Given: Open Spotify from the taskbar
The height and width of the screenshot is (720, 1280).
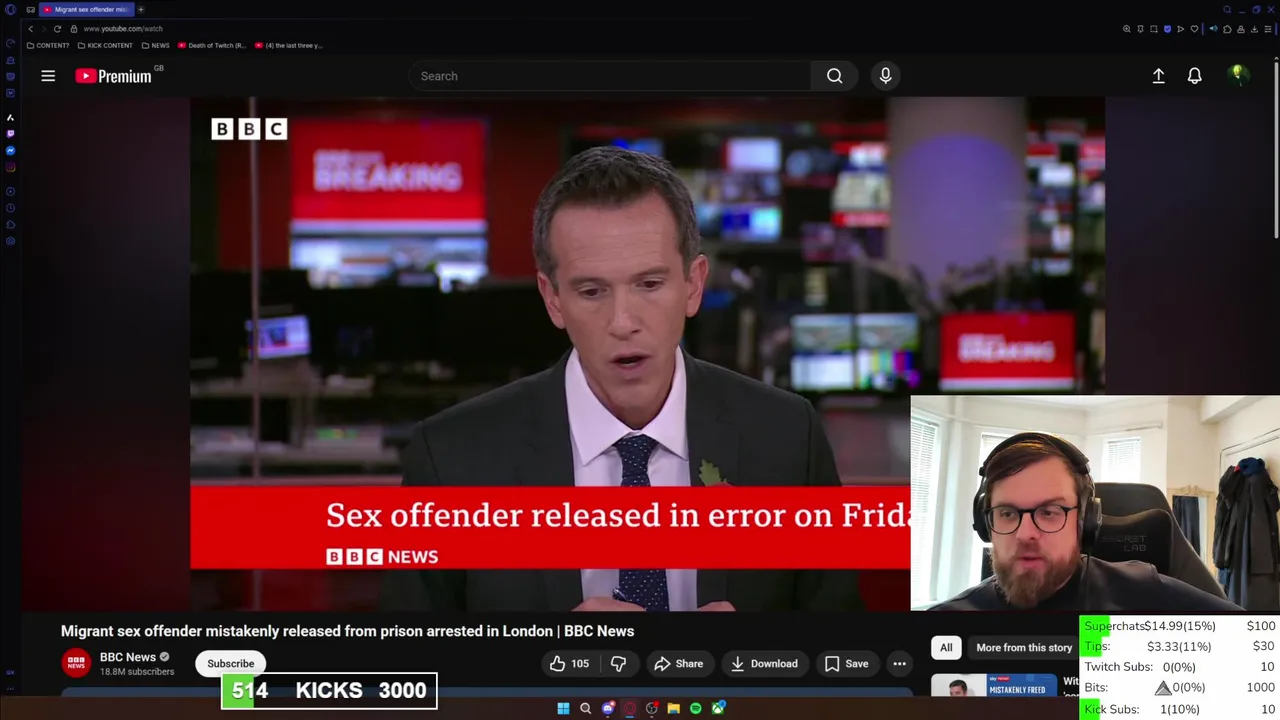Looking at the screenshot, I should point(696,709).
